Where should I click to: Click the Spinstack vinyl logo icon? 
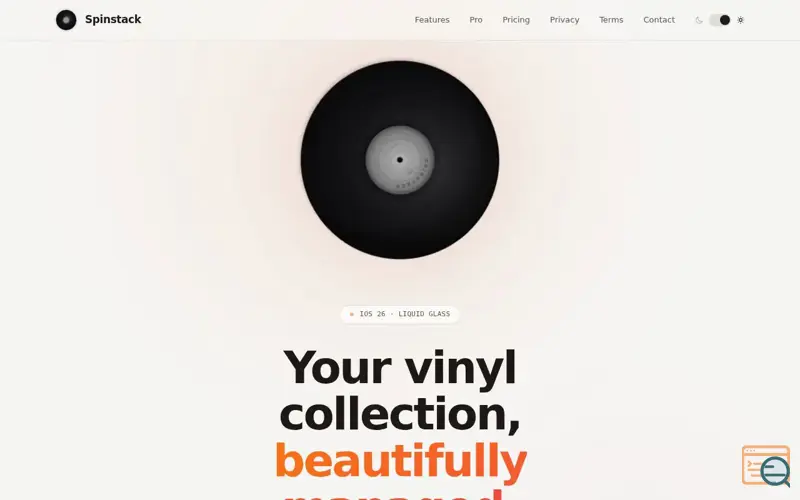click(x=66, y=20)
